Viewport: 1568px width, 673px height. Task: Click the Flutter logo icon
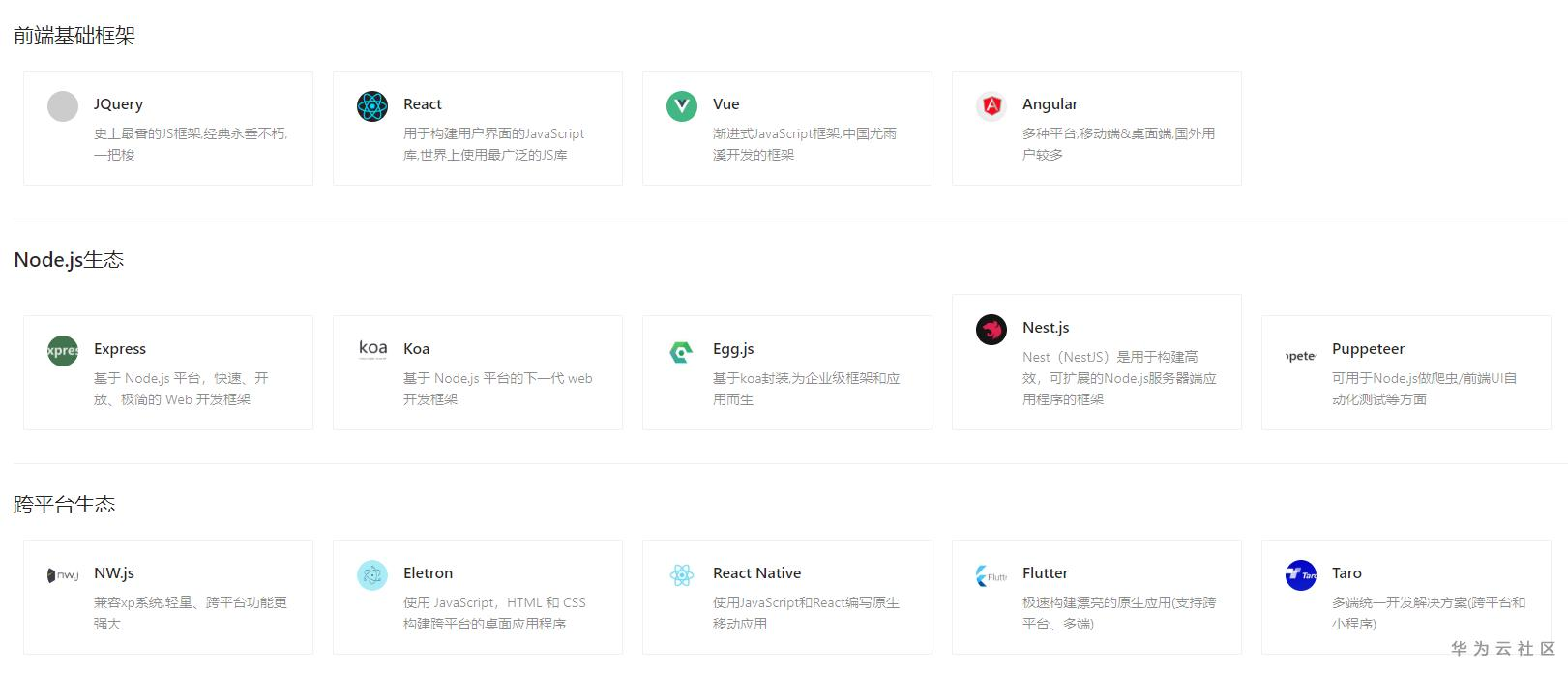(991, 576)
